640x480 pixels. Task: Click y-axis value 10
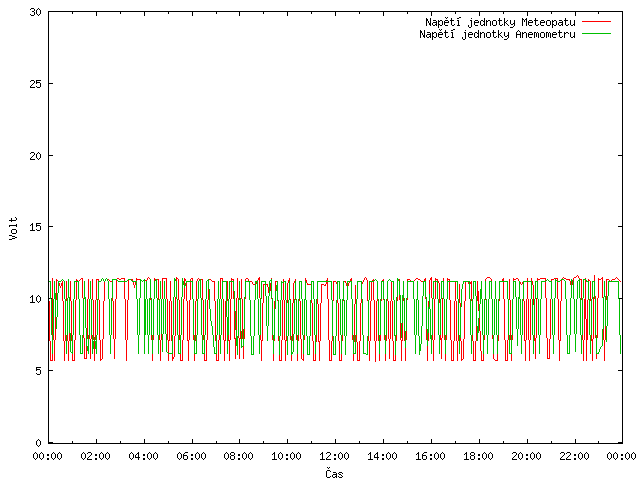36,299
